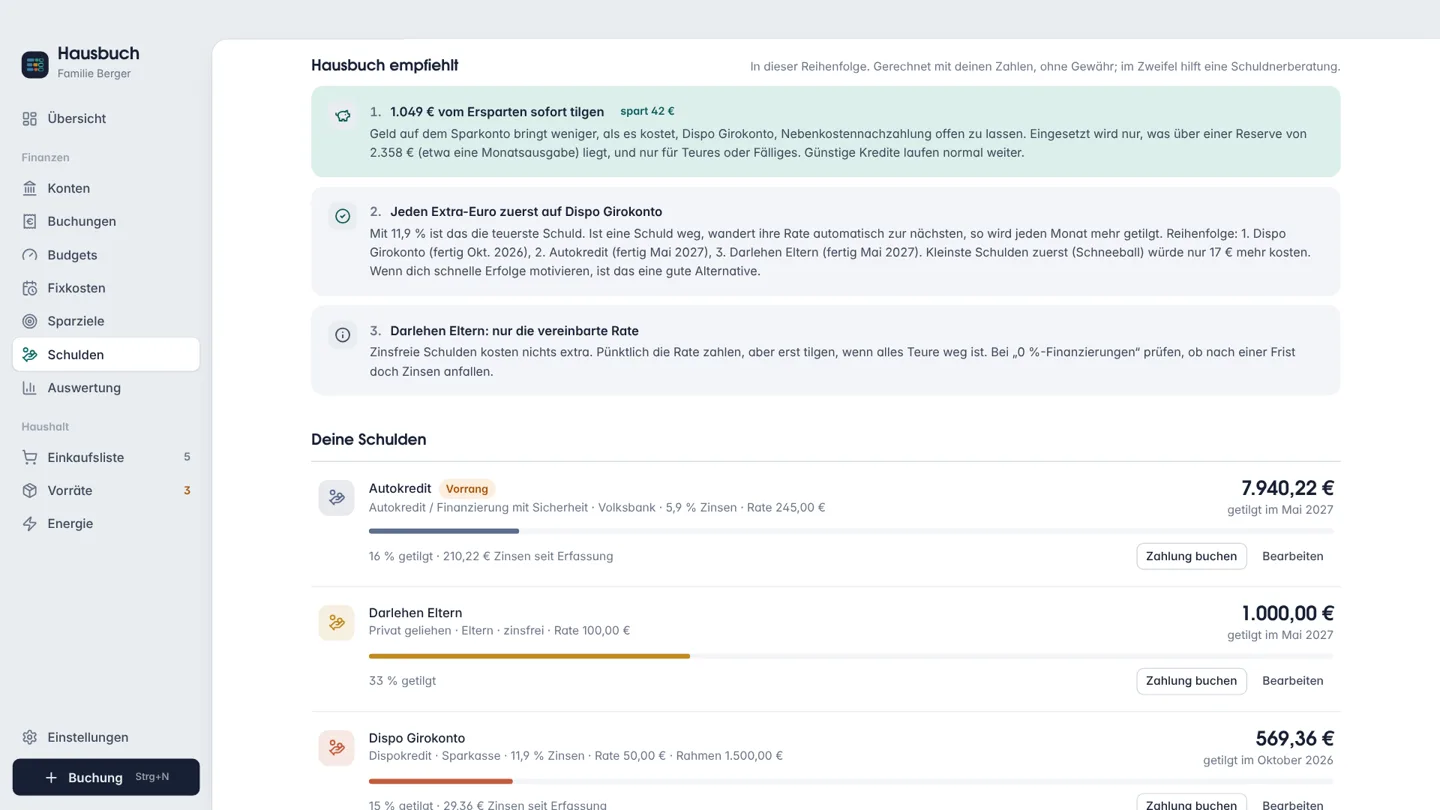Click the Dispo Girokonto red debt icon
The height and width of the screenshot is (810, 1440).
(x=336, y=748)
